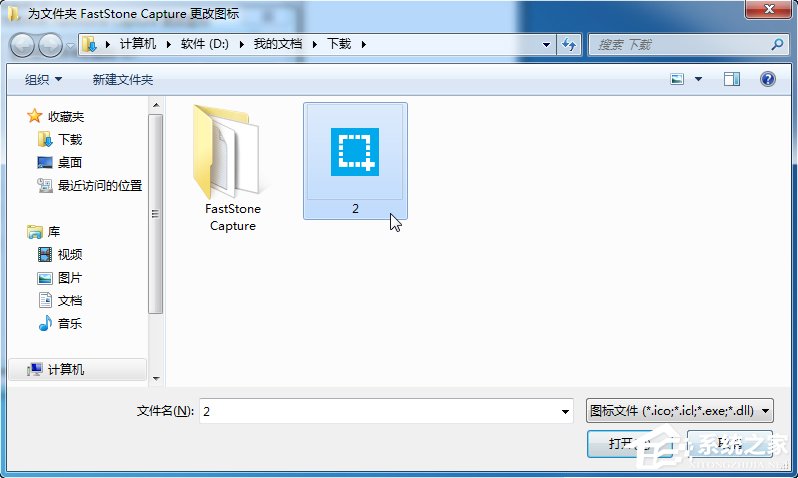Viewport: 798px width, 478px height.
Task: Click the library icon next to 库
Action: (35, 232)
